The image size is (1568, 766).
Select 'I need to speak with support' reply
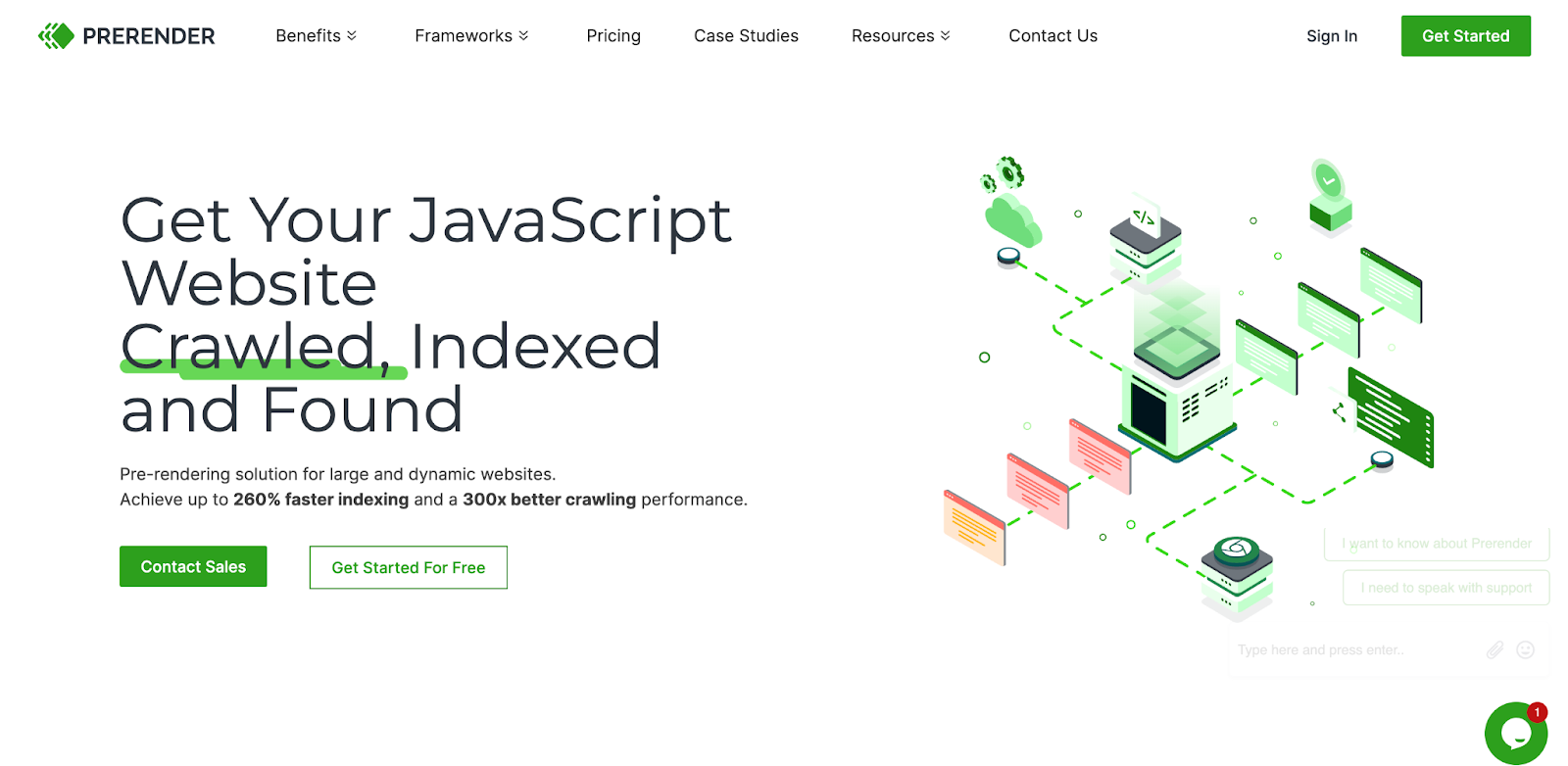pyautogui.click(x=1445, y=588)
